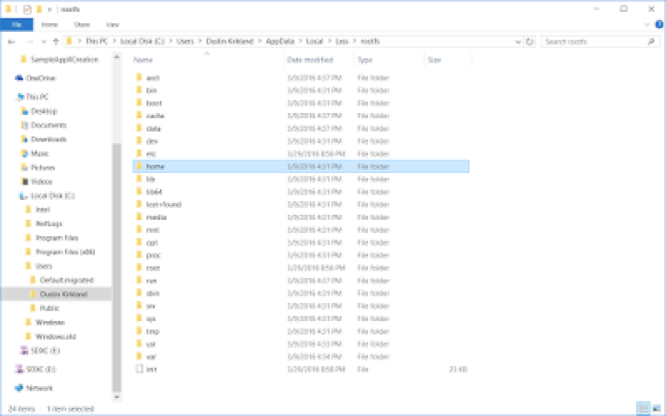666x416 pixels.
Task: Click the search magnifier icon
Action: pos(651,42)
